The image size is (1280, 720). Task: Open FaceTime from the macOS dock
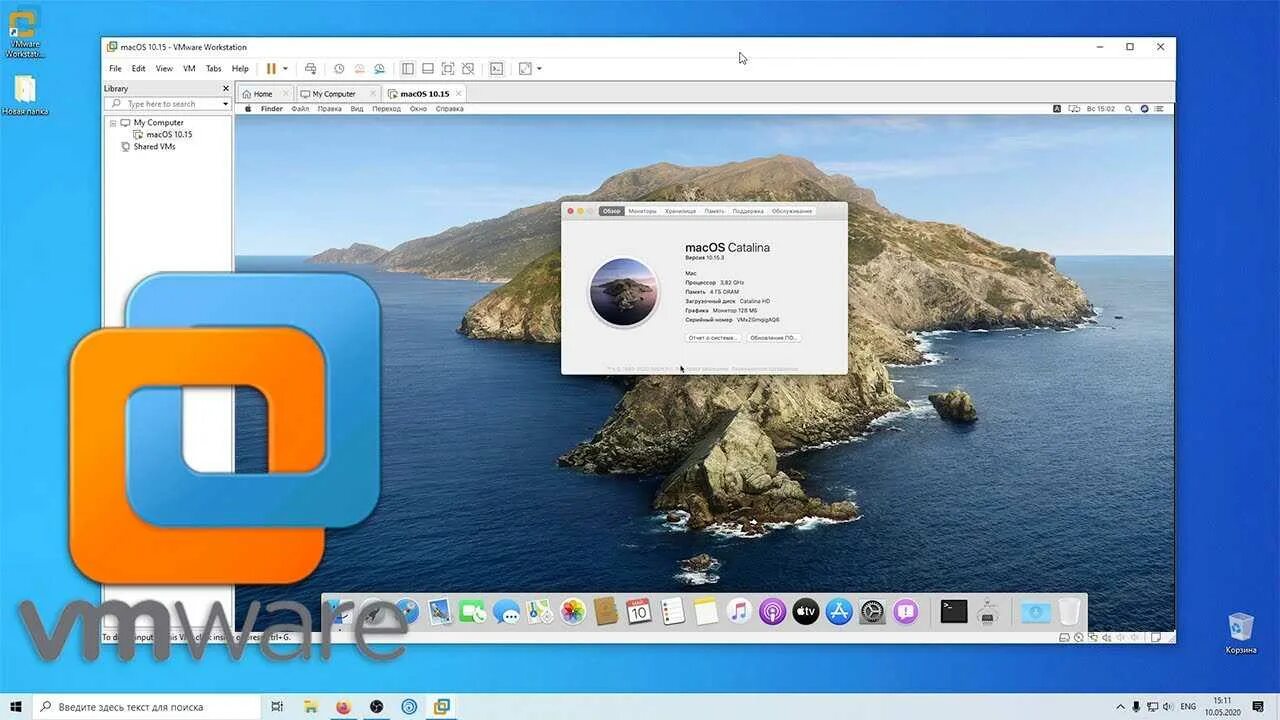pyautogui.click(x=472, y=611)
